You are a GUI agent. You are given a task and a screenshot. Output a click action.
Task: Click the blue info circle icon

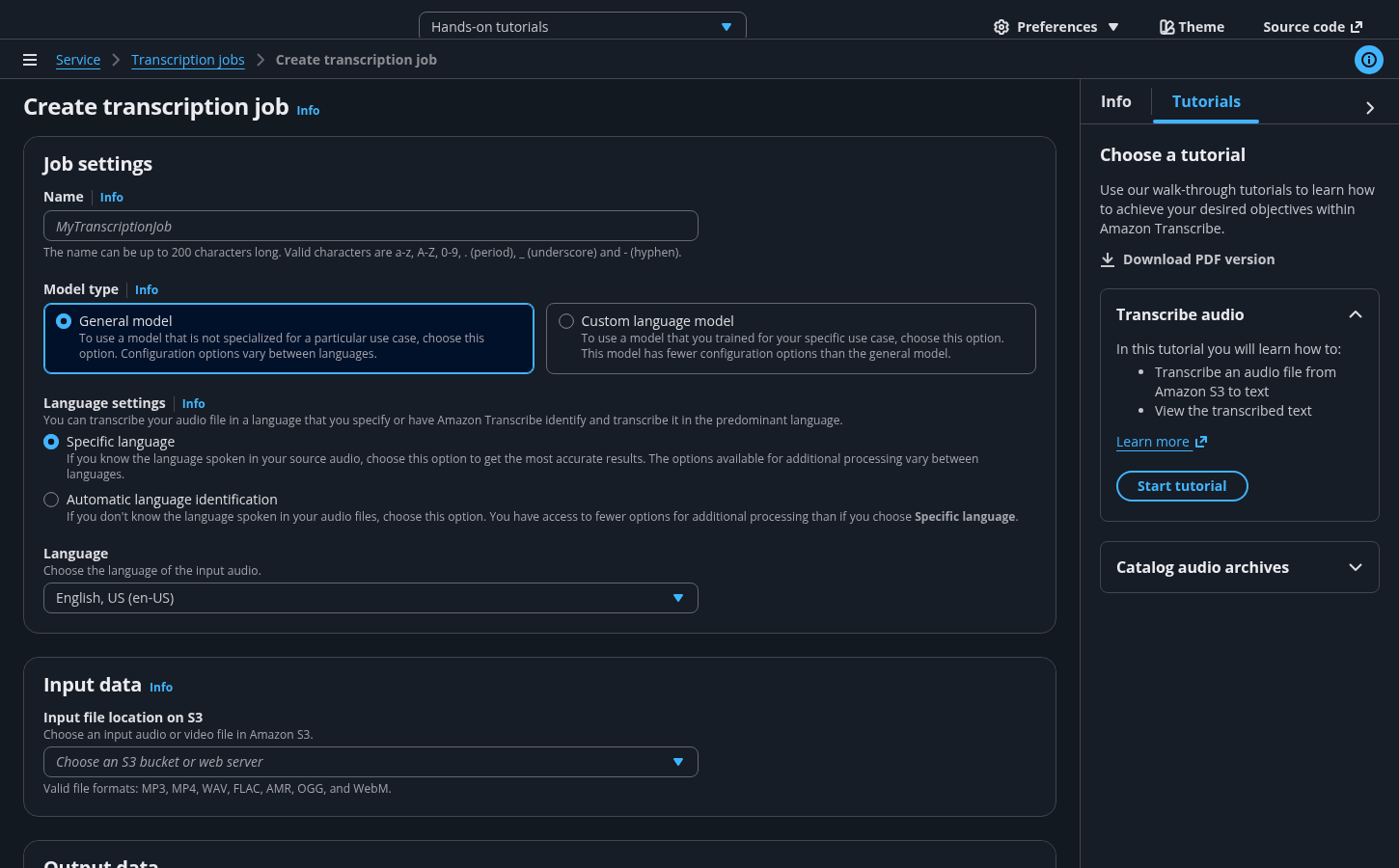click(1368, 60)
